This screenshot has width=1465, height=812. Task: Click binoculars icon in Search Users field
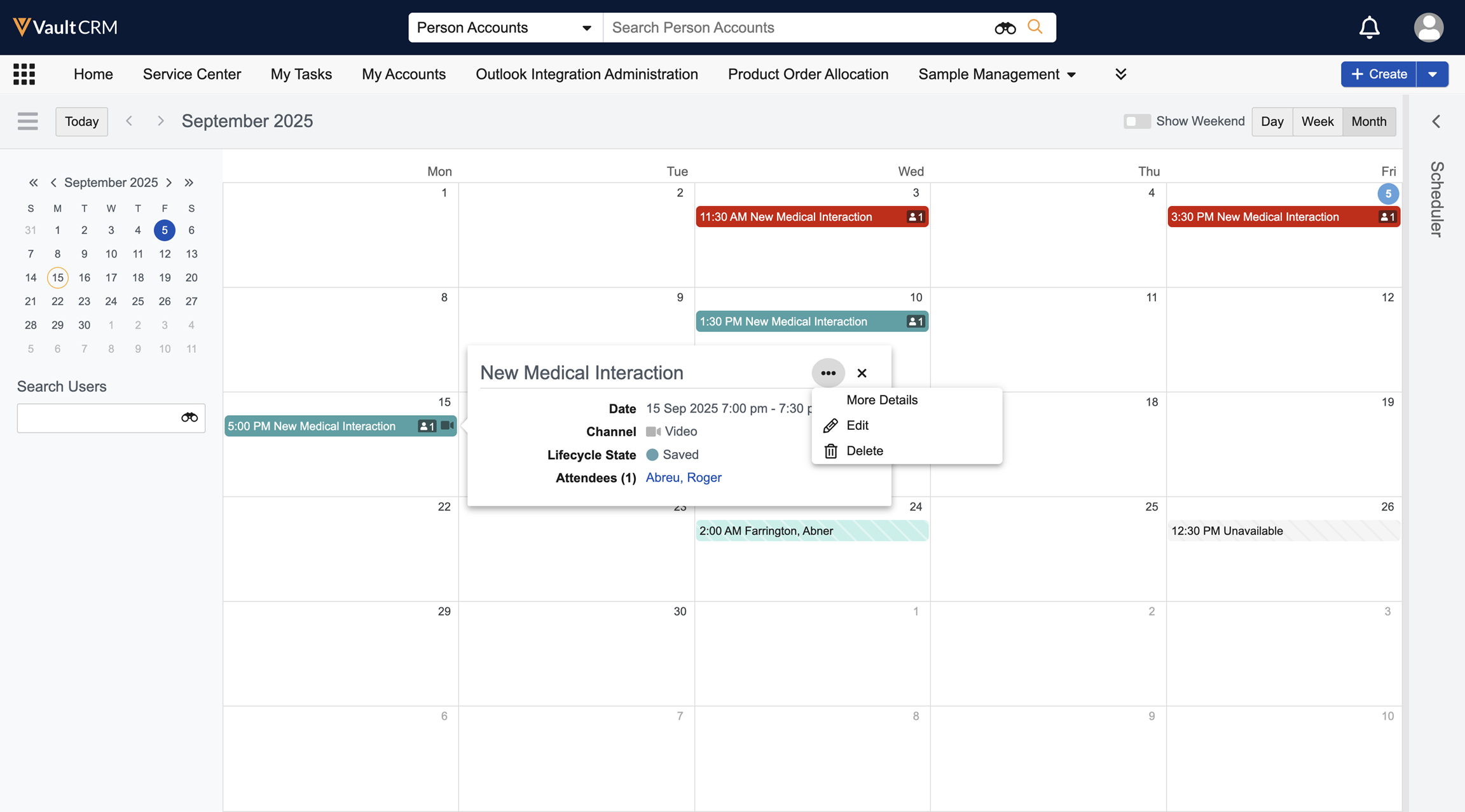click(x=189, y=418)
